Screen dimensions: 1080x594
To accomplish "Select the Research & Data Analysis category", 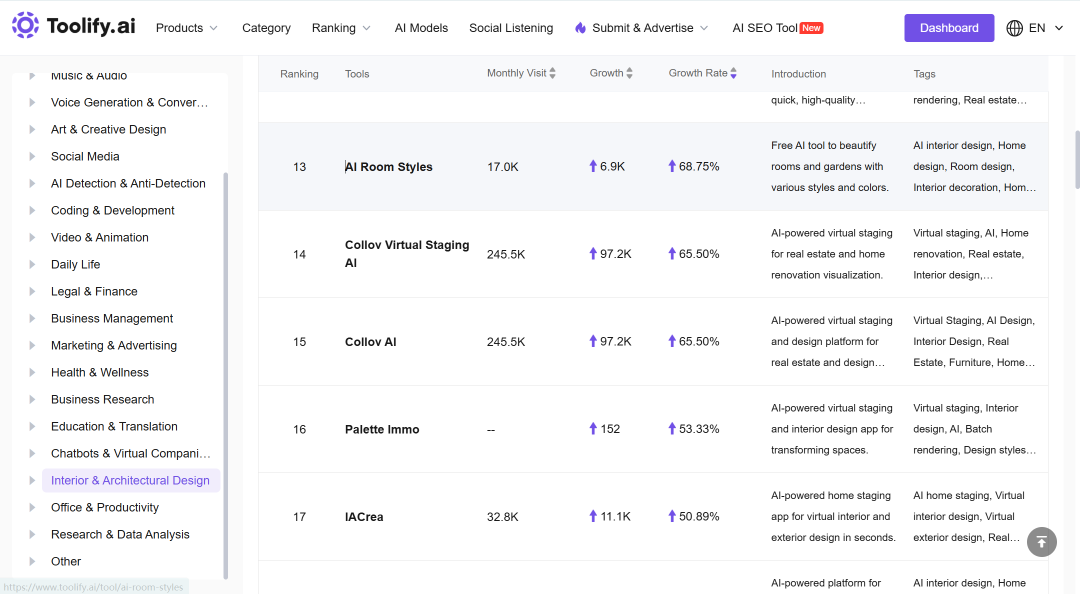I will click(x=120, y=535).
